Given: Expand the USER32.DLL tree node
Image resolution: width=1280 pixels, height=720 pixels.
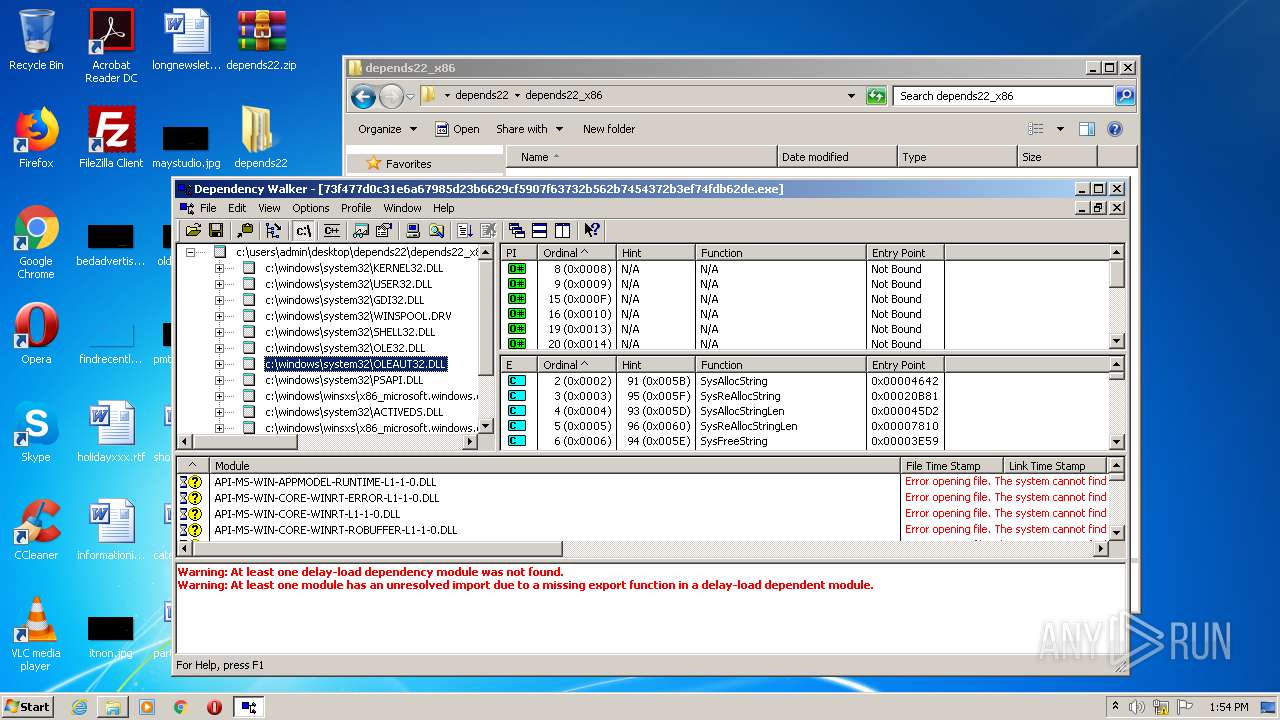Looking at the screenshot, I should pyautogui.click(x=219, y=284).
